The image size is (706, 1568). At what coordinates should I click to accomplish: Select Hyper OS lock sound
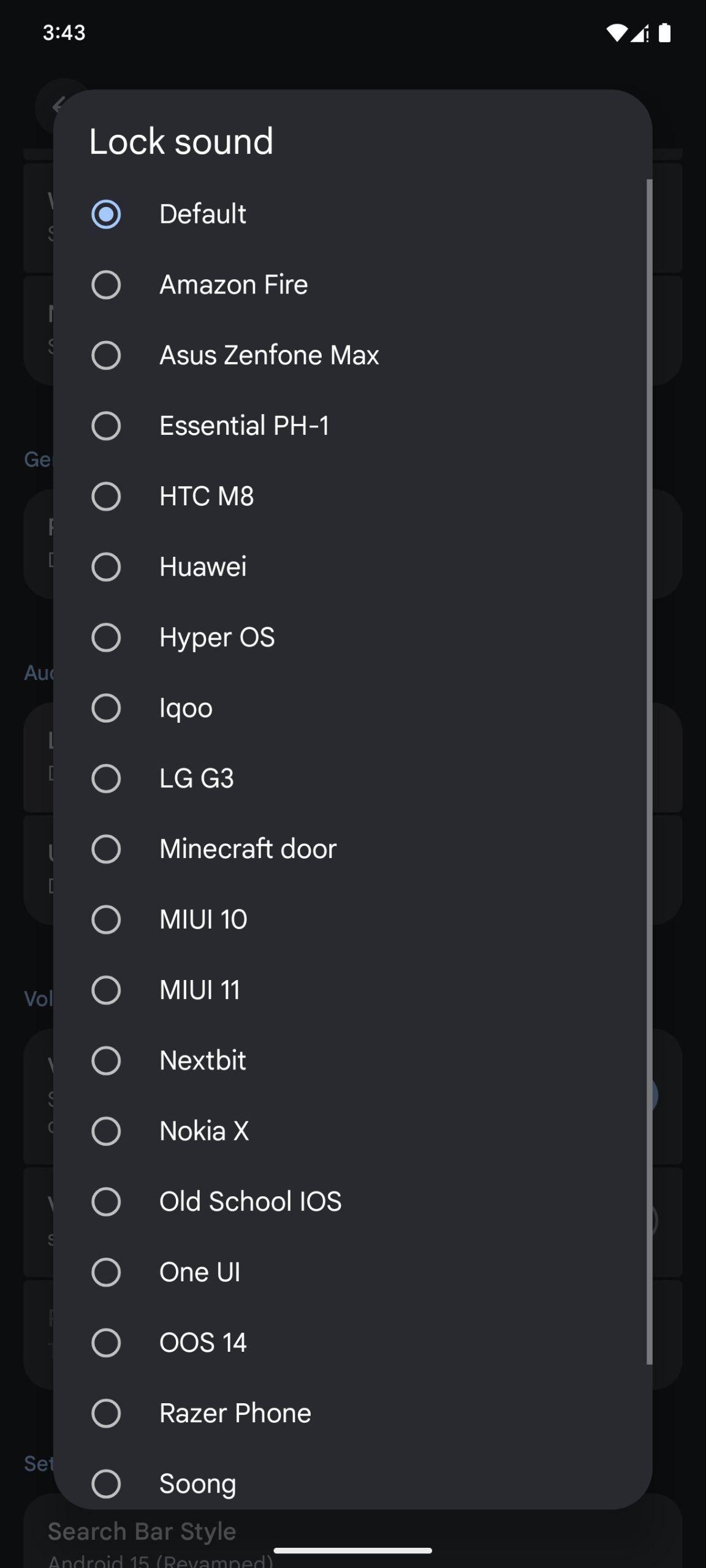coord(352,638)
